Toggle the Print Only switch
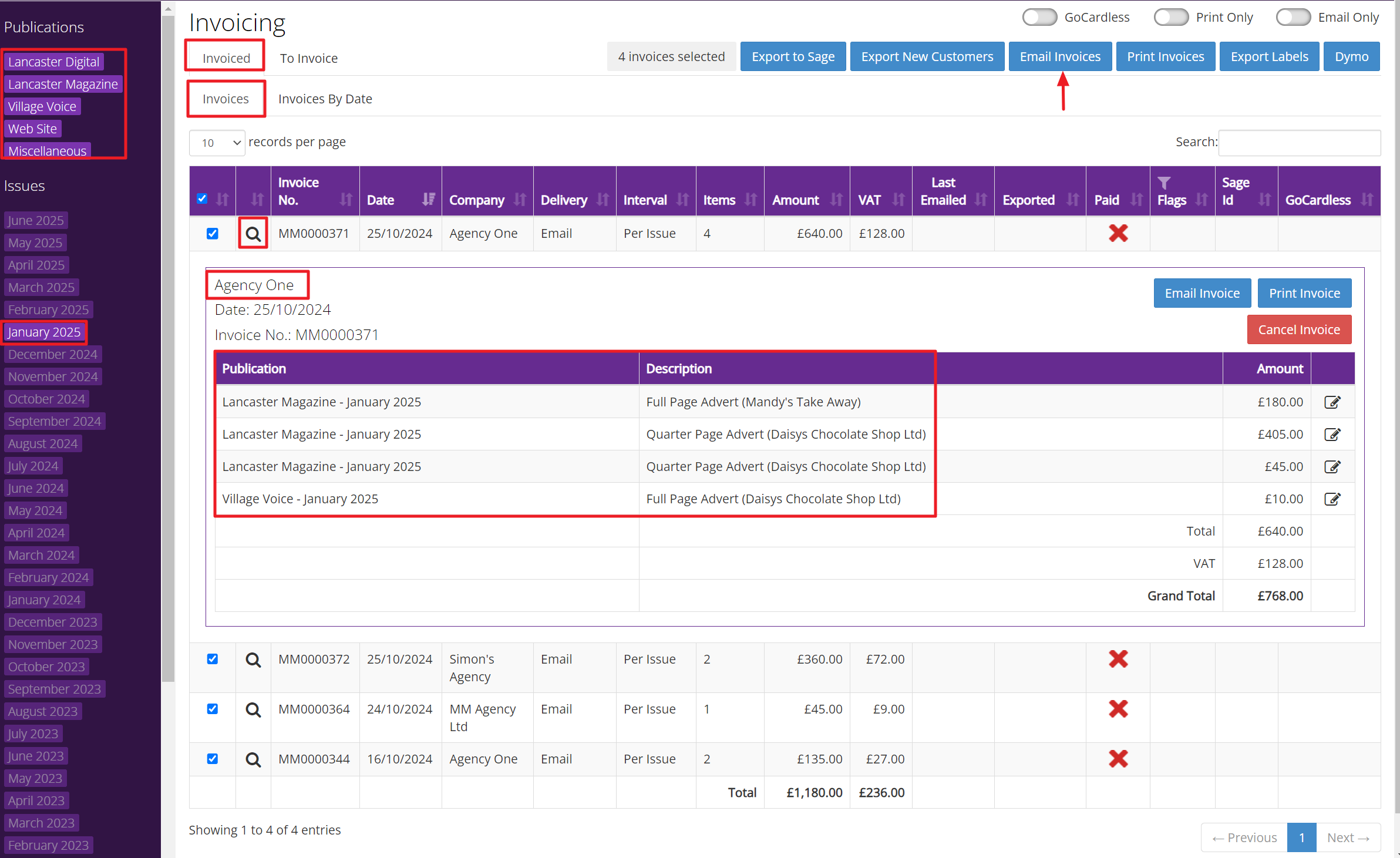1400x858 pixels. [x=1171, y=17]
